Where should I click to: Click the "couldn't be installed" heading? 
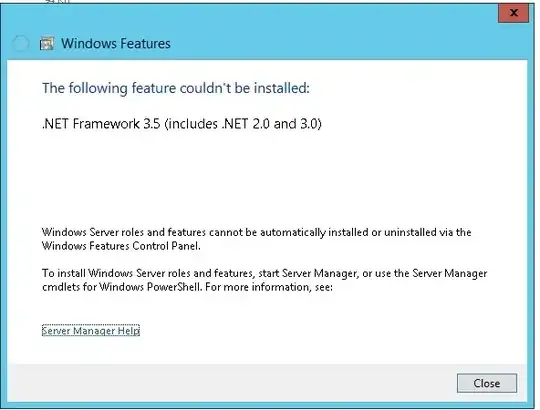(176, 88)
